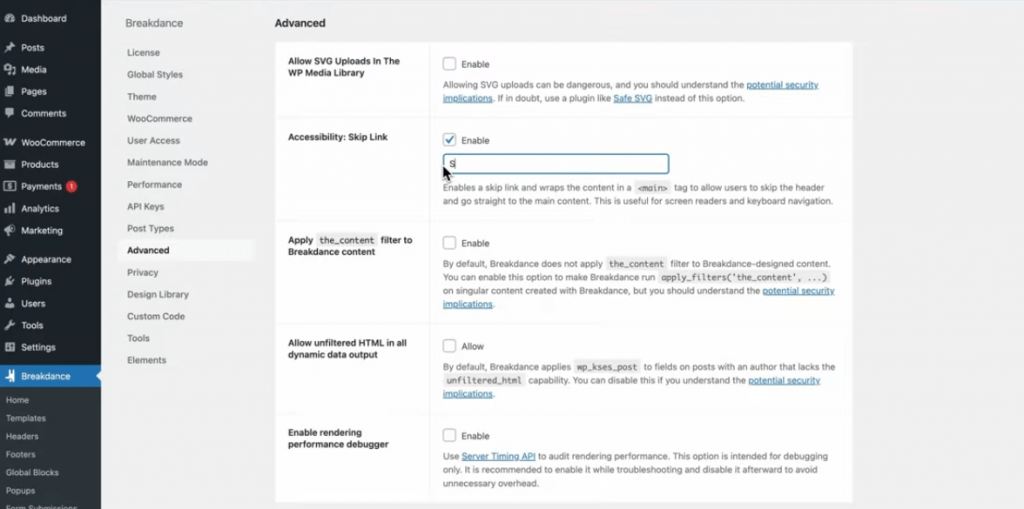Click the WooCommerce logo icon
Screen dimensions: 1024x509
coord(10,143)
